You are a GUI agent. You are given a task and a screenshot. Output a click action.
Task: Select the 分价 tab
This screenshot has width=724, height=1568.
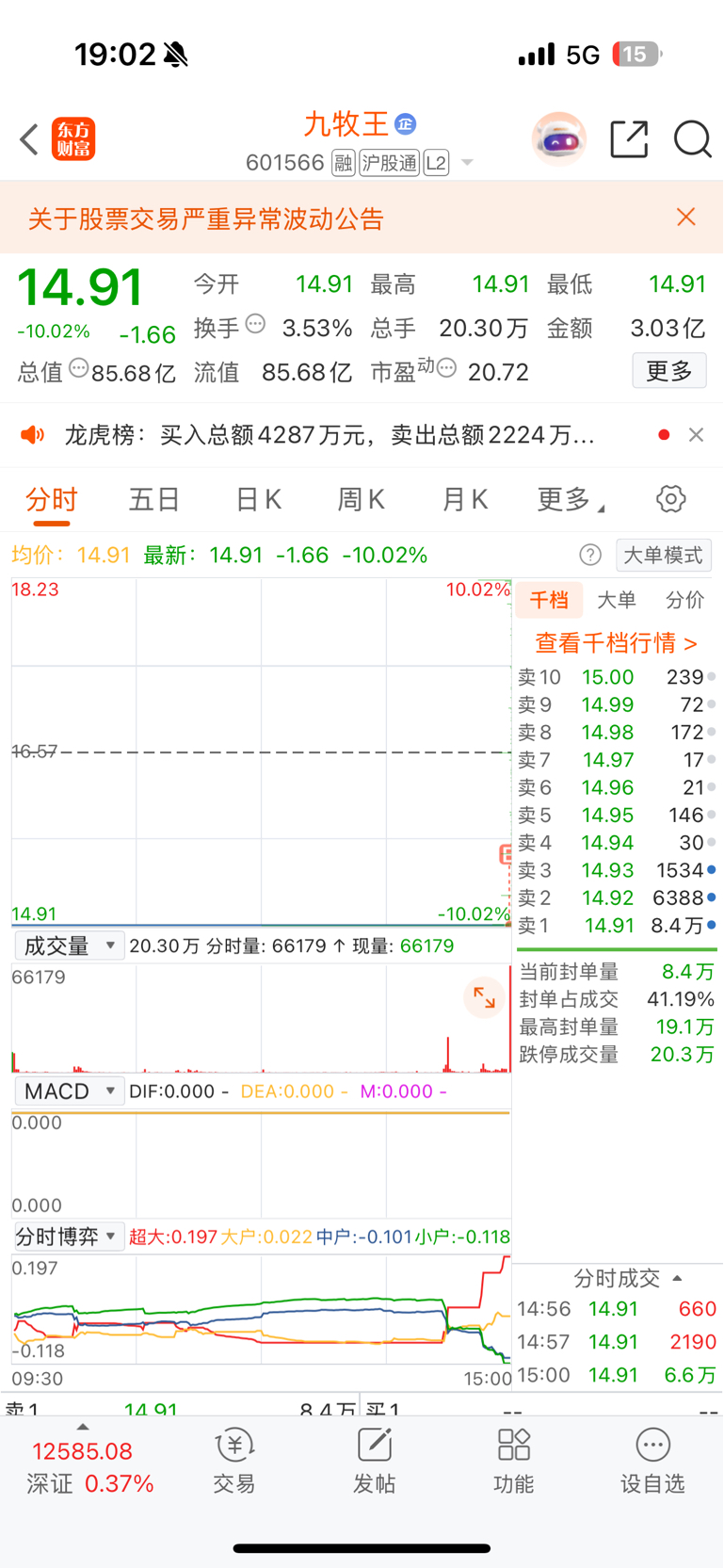click(x=684, y=600)
